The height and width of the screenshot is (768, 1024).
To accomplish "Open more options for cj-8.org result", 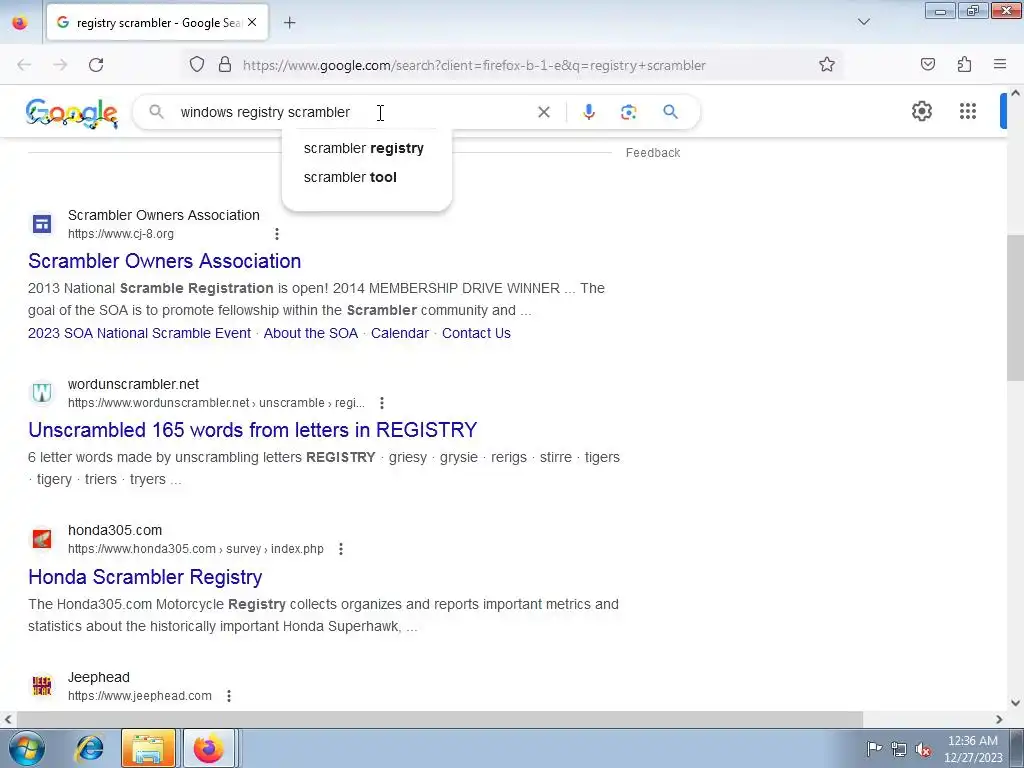I will click(277, 234).
